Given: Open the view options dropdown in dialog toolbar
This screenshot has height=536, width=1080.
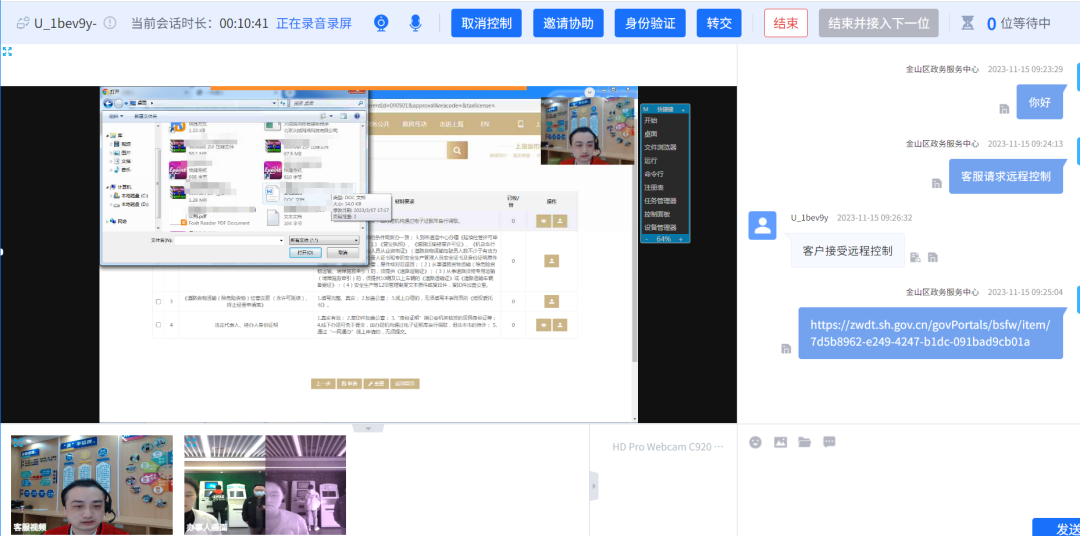Looking at the screenshot, I should 332,116.
